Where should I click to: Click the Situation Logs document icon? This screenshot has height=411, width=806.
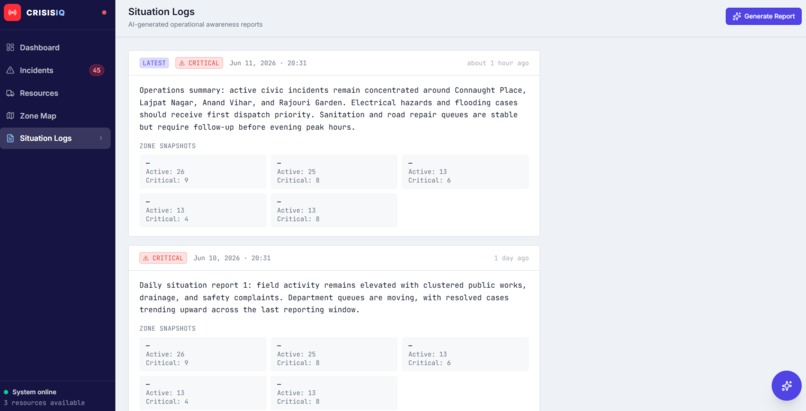tap(10, 138)
